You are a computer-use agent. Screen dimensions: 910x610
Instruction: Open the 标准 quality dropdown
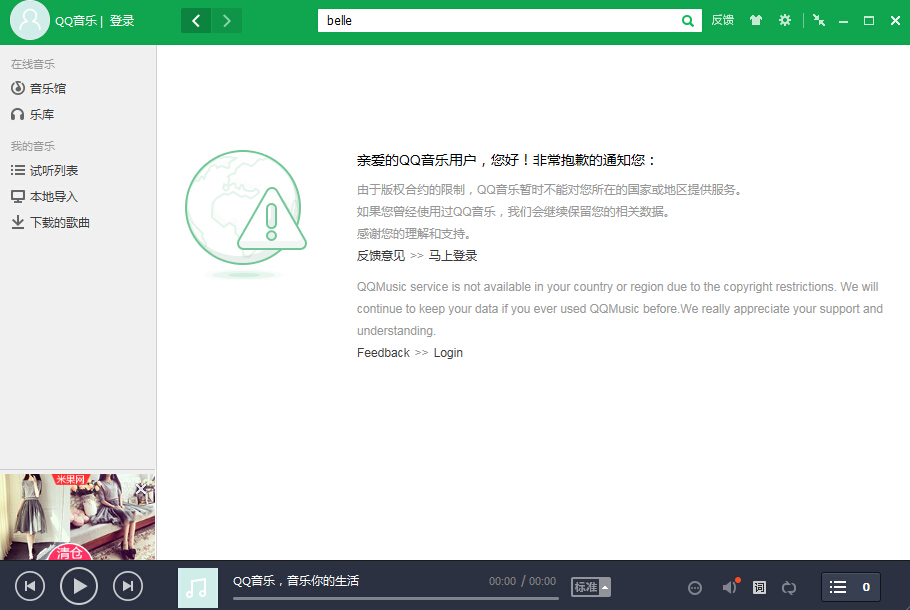591,587
